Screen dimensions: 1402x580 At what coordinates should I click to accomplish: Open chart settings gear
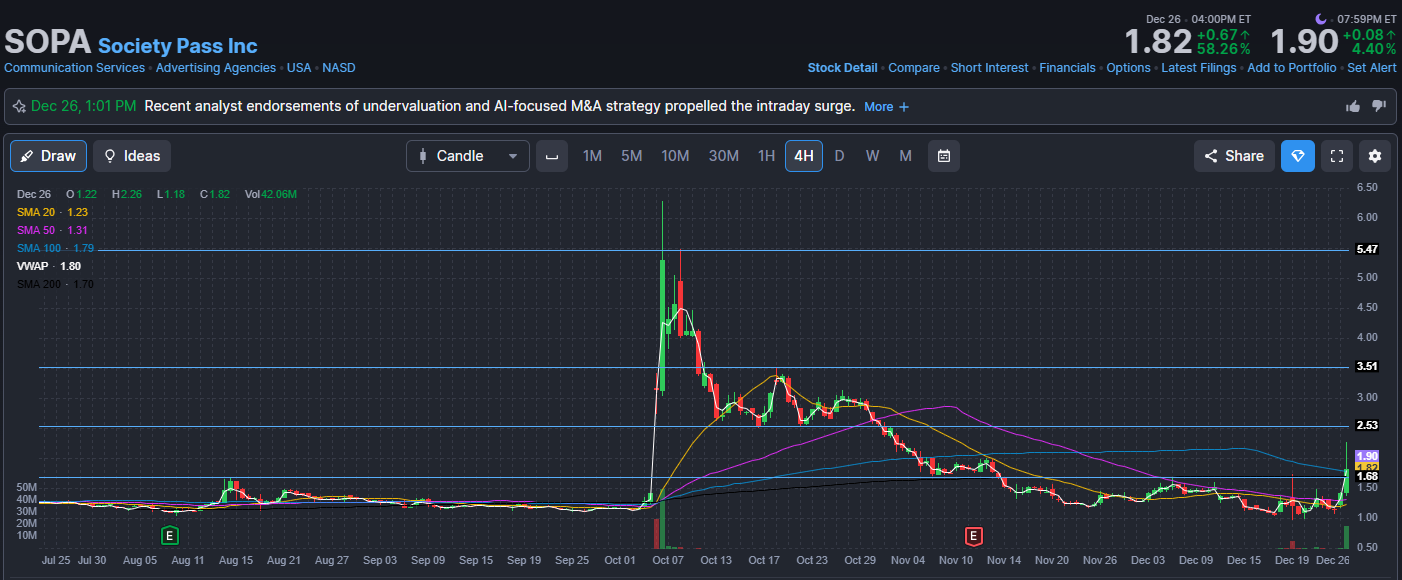click(1375, 156)
